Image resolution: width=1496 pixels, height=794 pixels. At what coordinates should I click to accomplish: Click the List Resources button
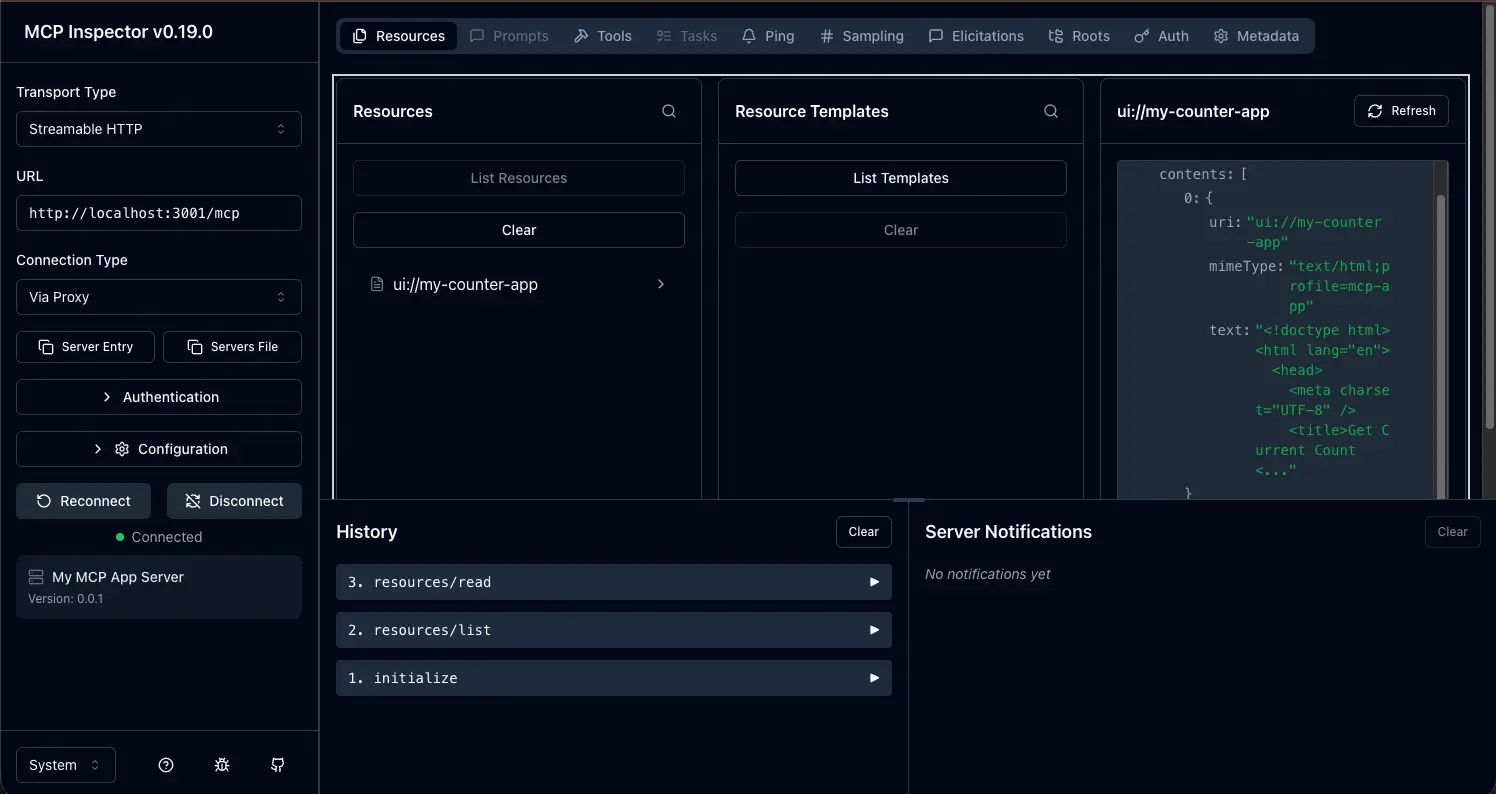519,178
